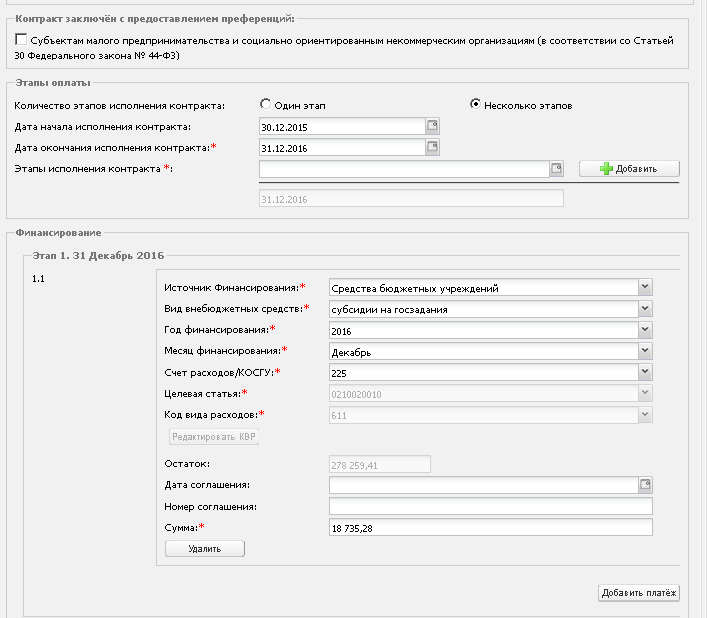Click the Номер соглашения text field
Viewport: 707px width, 618px height.
click(491, 506)
